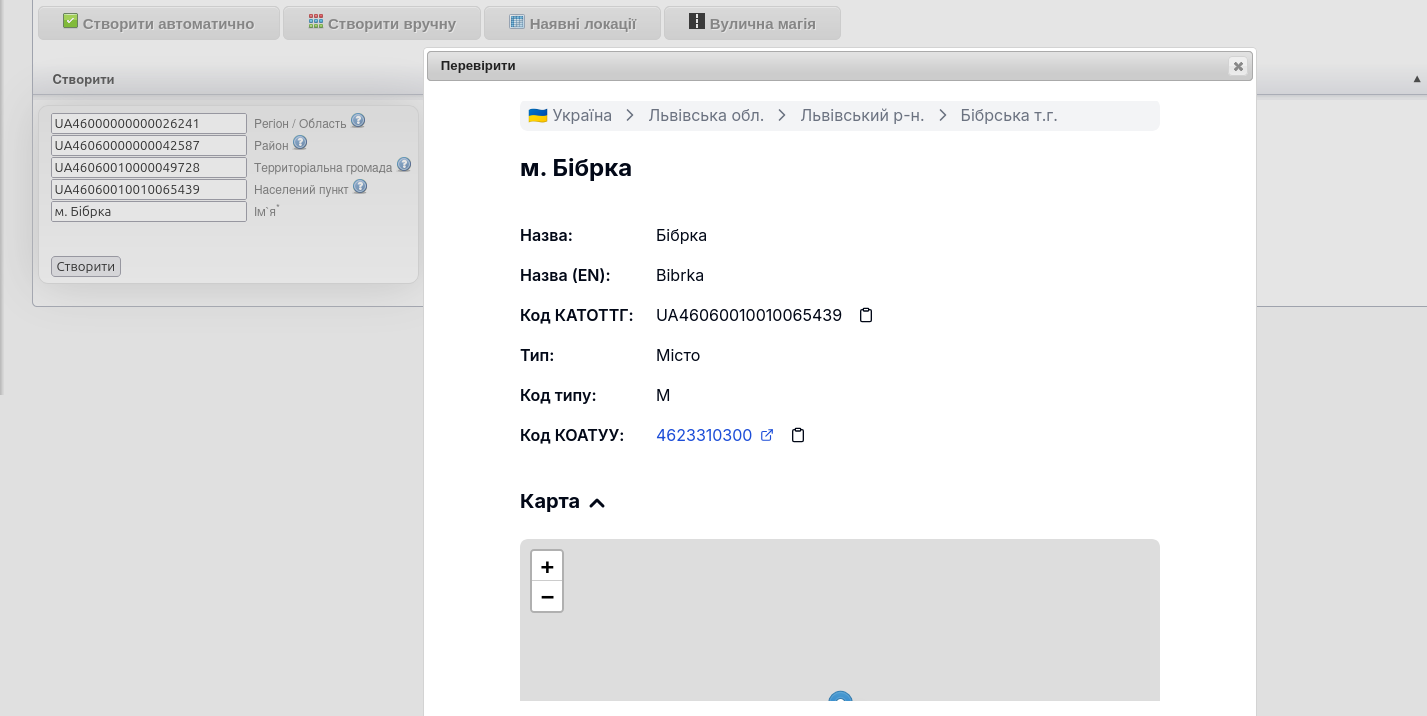This screenshot has width=1427, height=716.
Task: Open the Наявні локації tab
Action: point(573,23)
